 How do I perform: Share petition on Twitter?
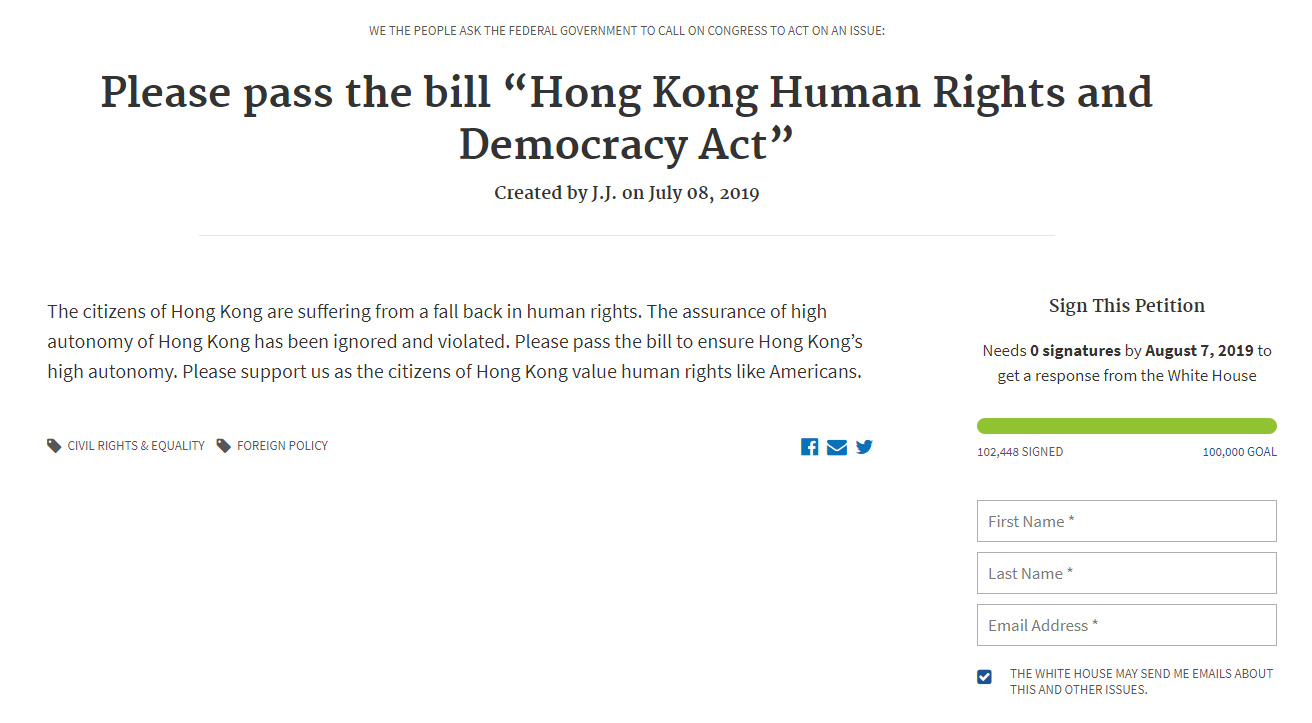[864, 447]
